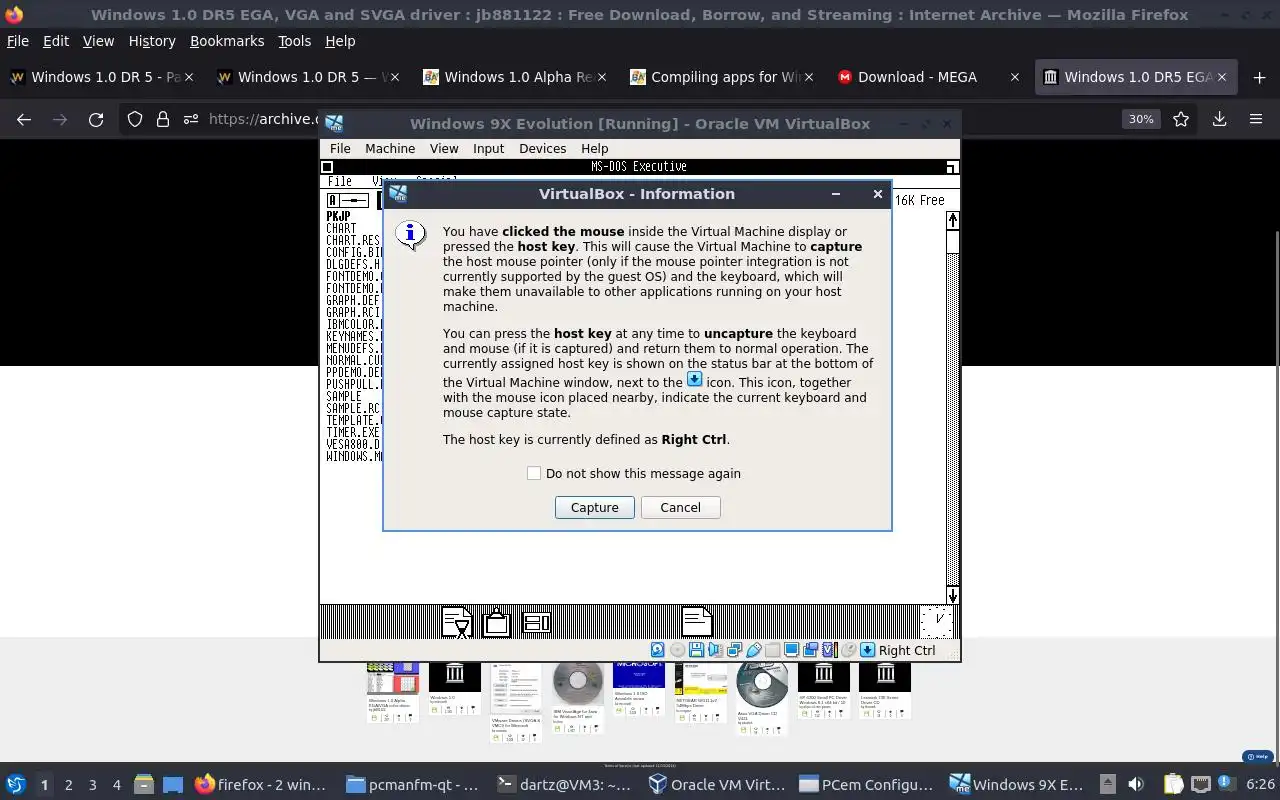This screenshot has height=800, width=1280.
Task: Open the VirtualBox Help menu
Action: coord(594,148)
